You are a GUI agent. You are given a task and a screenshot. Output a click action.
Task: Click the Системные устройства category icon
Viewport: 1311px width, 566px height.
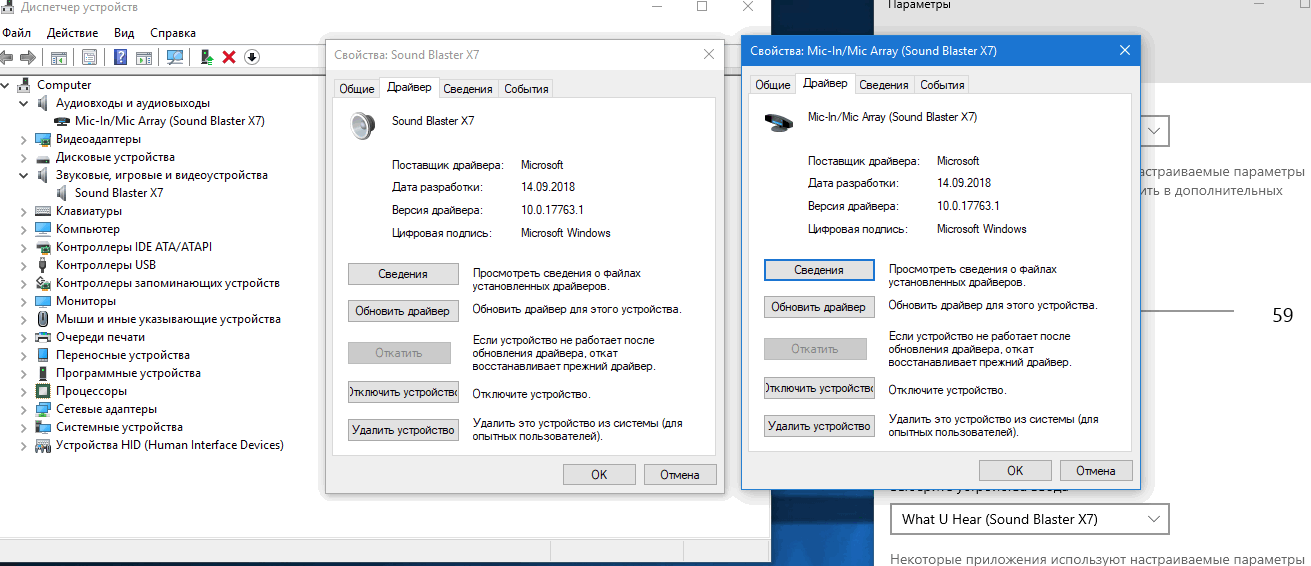tap(43, 427)
